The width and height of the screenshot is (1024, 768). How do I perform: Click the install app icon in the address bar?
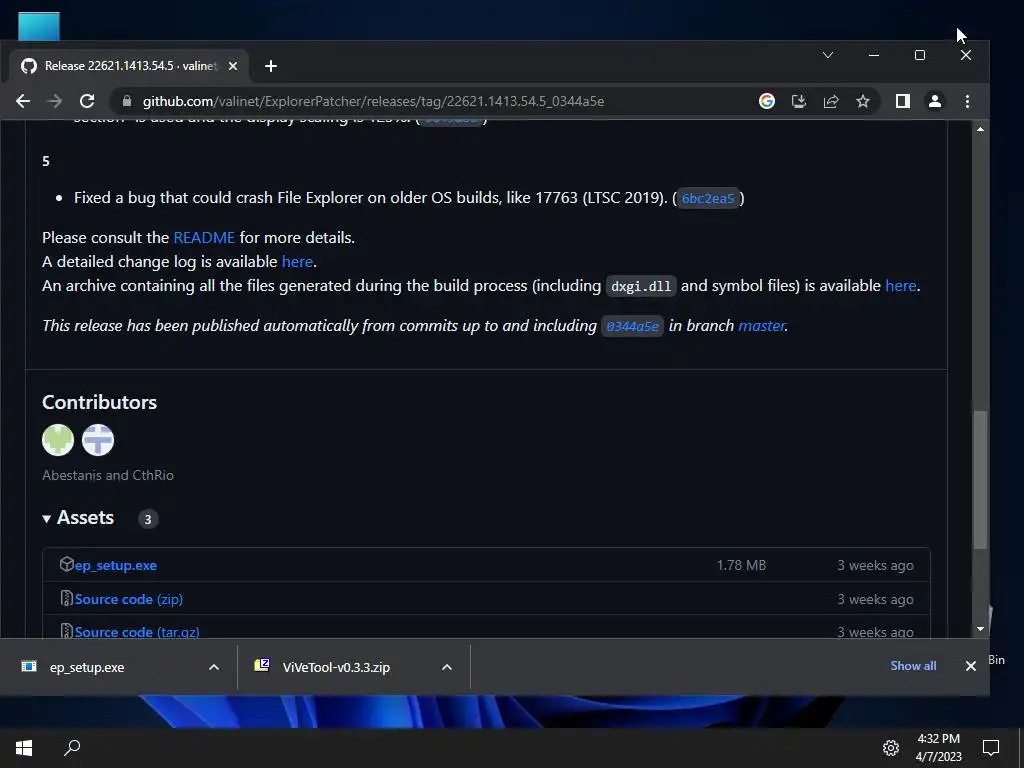[799, 101]
